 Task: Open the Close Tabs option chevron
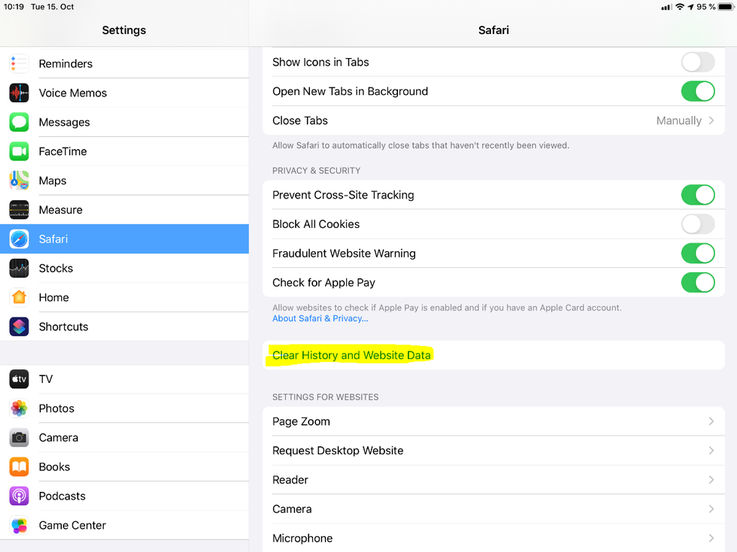click(x=711, y=120)
